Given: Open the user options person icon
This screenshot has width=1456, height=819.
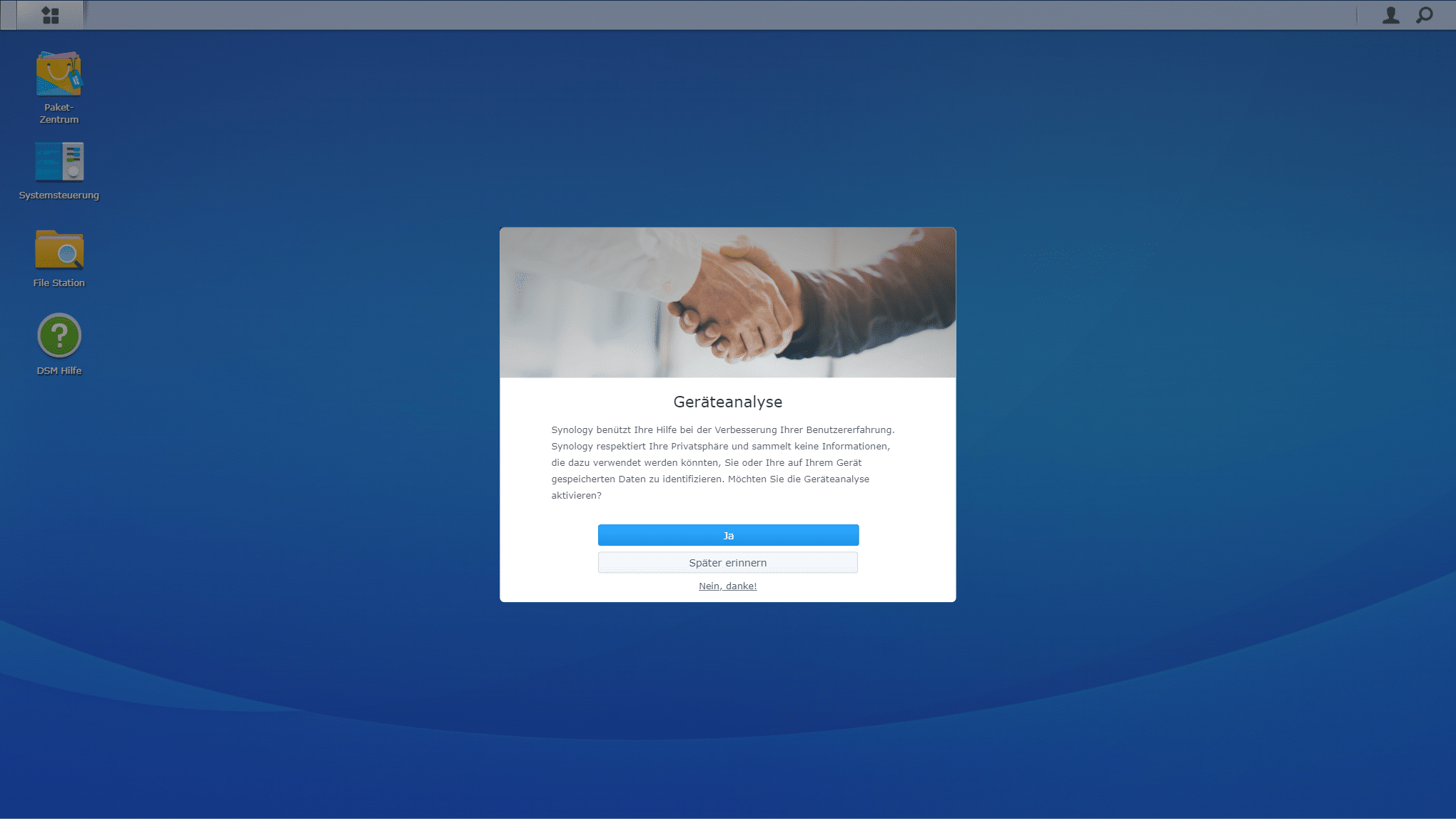Looking at the screenshot, I should 1390,15.
